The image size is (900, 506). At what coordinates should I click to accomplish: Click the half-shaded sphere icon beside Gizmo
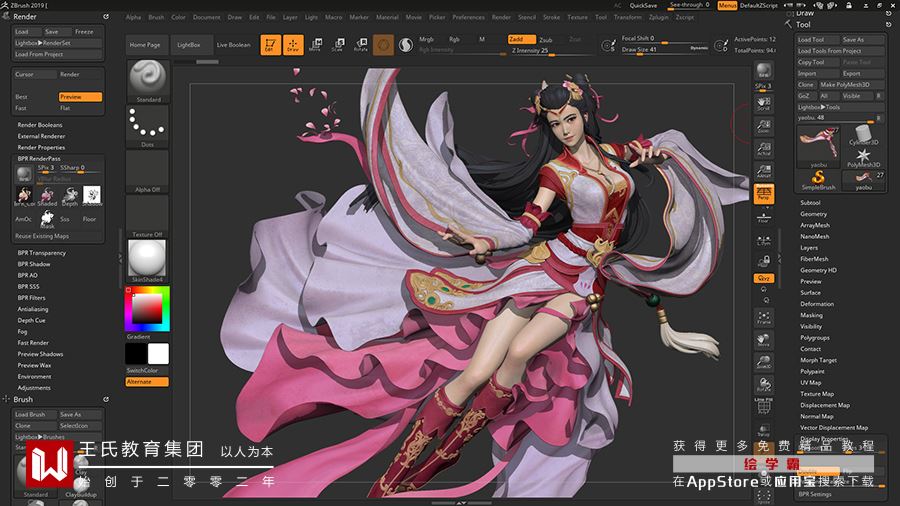406,45
